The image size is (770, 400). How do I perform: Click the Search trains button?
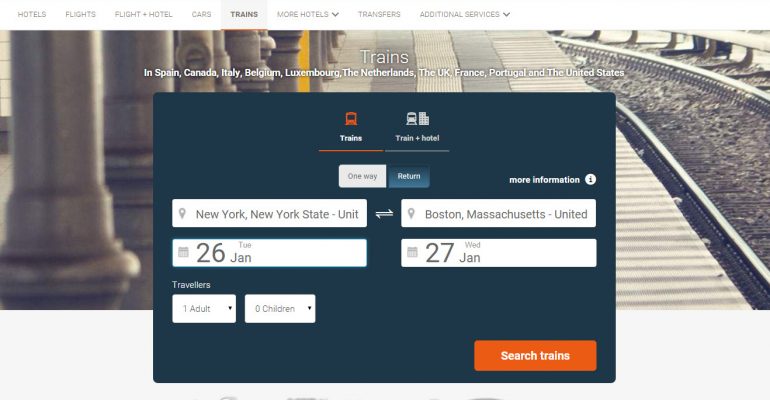click(535, 356)
